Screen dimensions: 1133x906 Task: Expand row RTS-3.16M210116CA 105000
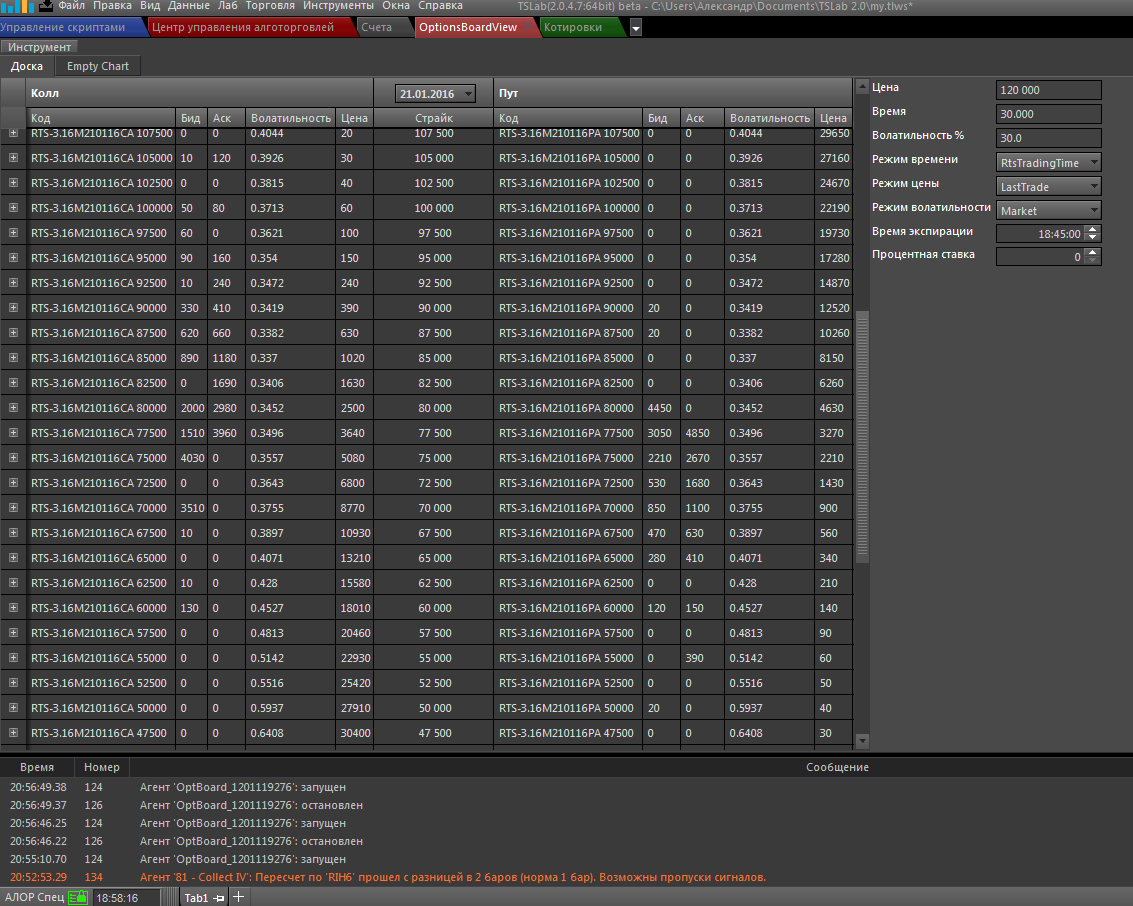[13, 158]
